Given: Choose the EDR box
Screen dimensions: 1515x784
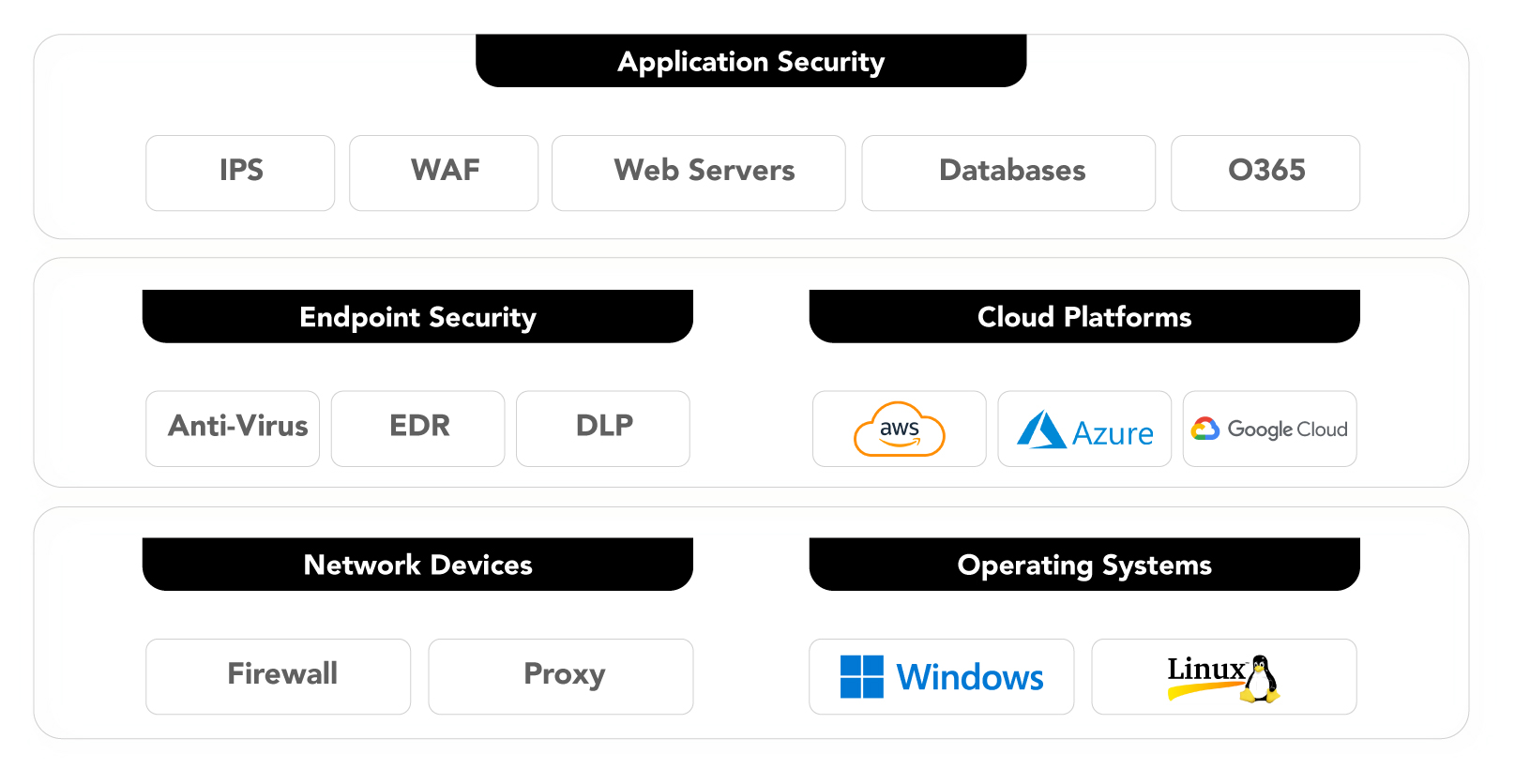Looking at the screenshot, I should tap(418, 429).
